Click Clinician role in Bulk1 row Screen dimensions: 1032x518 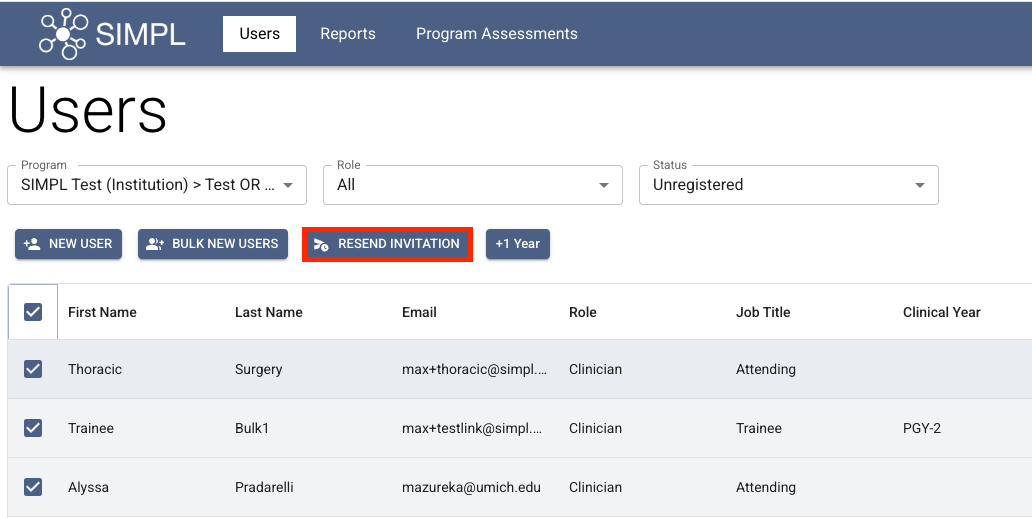tap(596, 428)
